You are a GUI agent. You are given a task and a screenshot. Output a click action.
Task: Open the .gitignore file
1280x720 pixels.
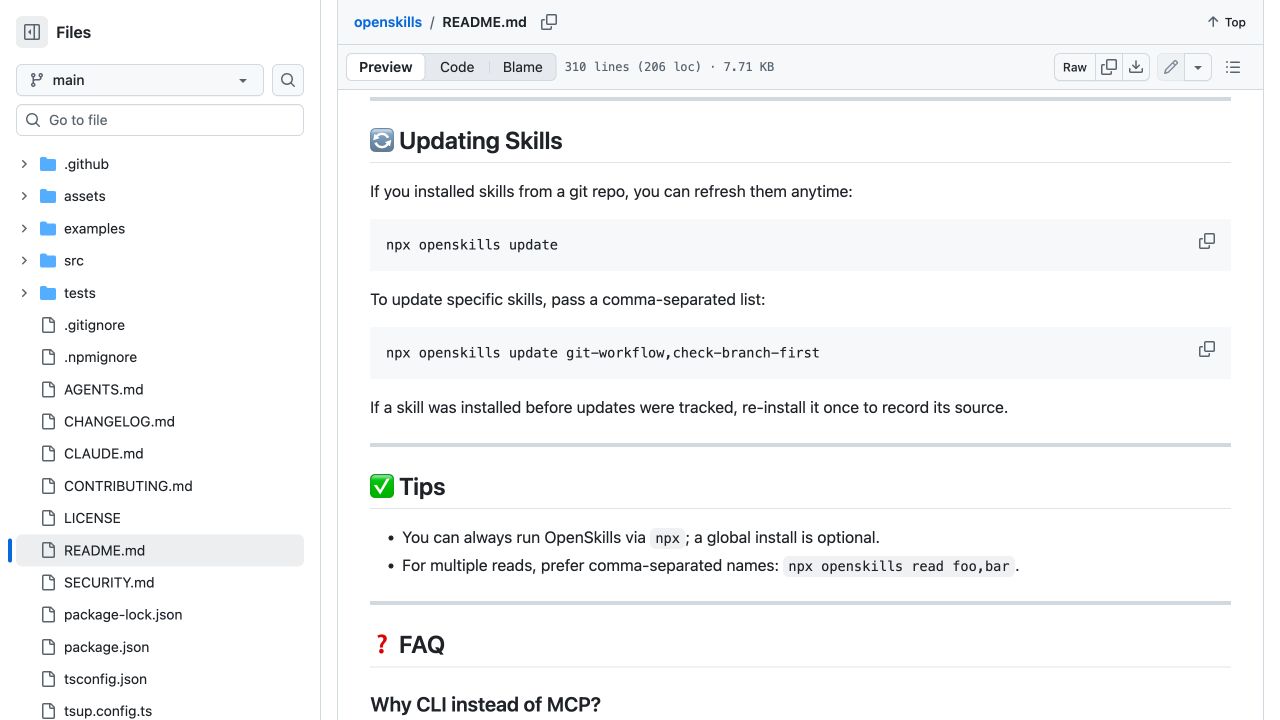pyautogui.click(x=94, y=325)
